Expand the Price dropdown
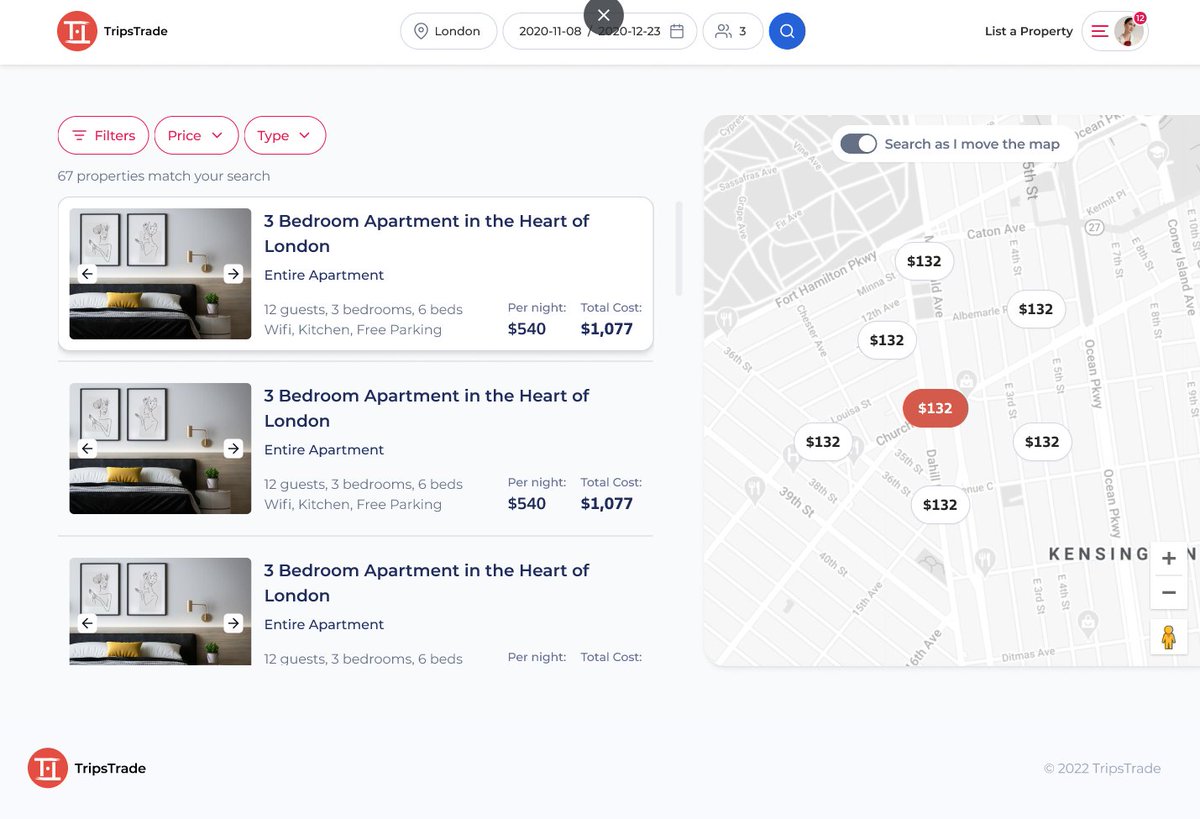Image resolution: width=1200 pixels, height=819 pixels. 196,135
